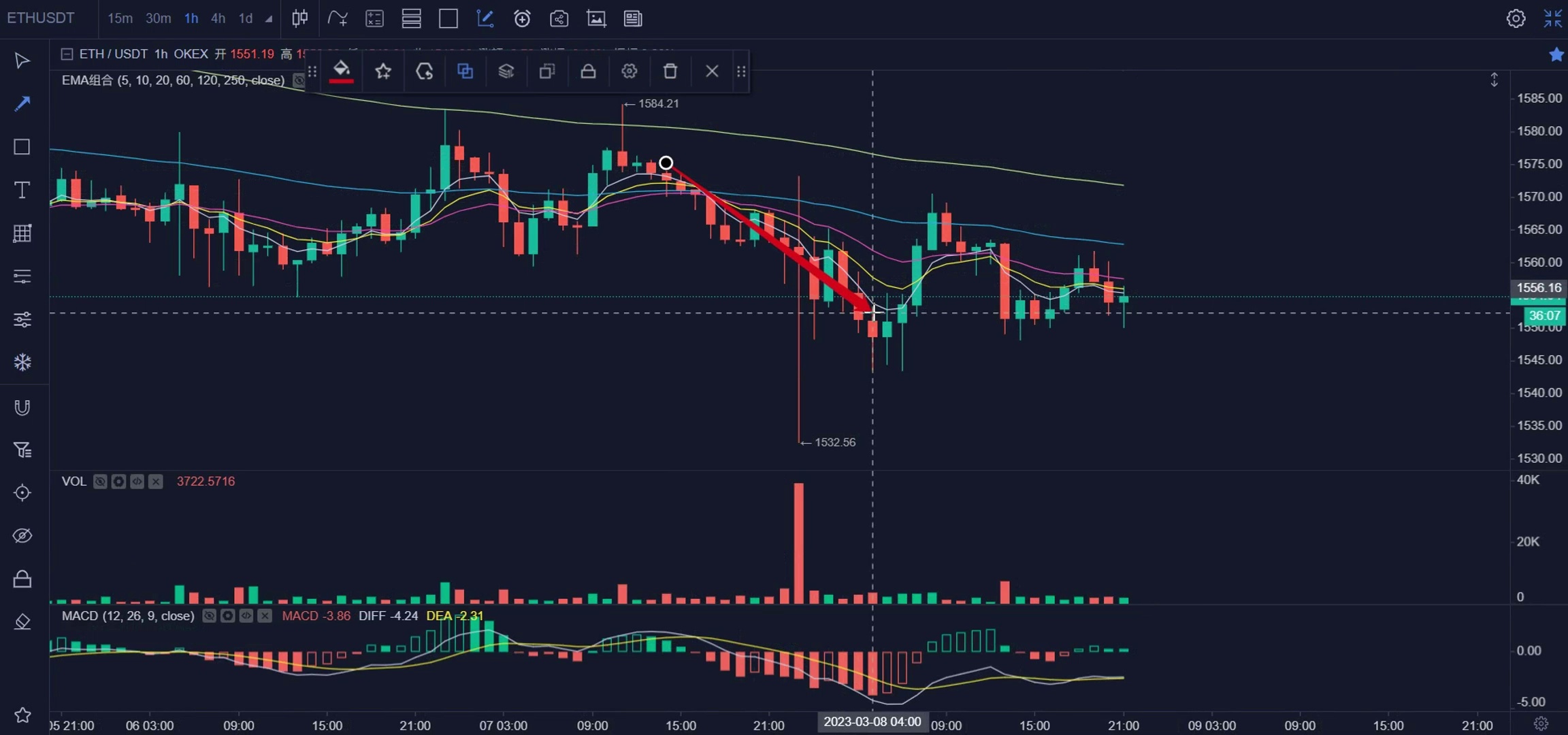Click the eraser tool in sidebar
1568x735 pixels.
tap(22, 622)
